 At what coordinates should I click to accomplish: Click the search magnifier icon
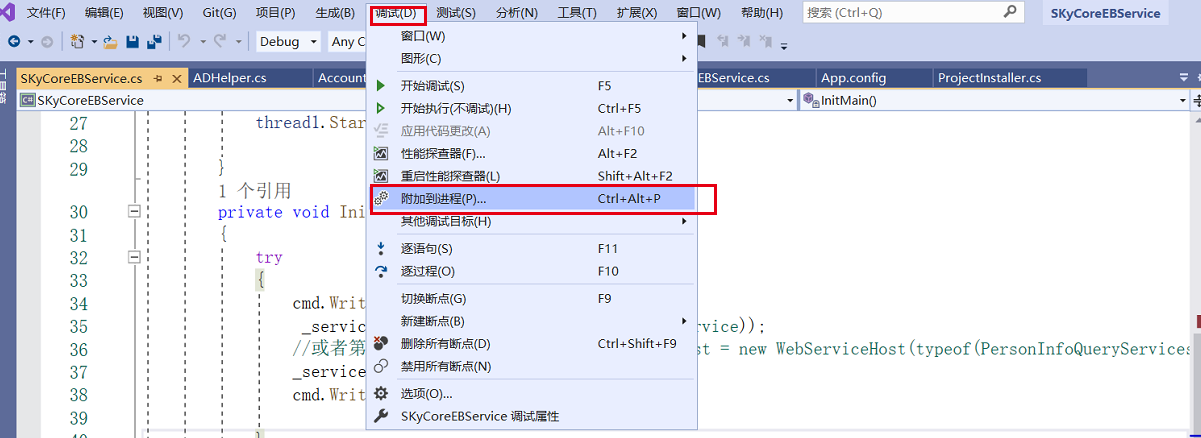click(1010, 12)
